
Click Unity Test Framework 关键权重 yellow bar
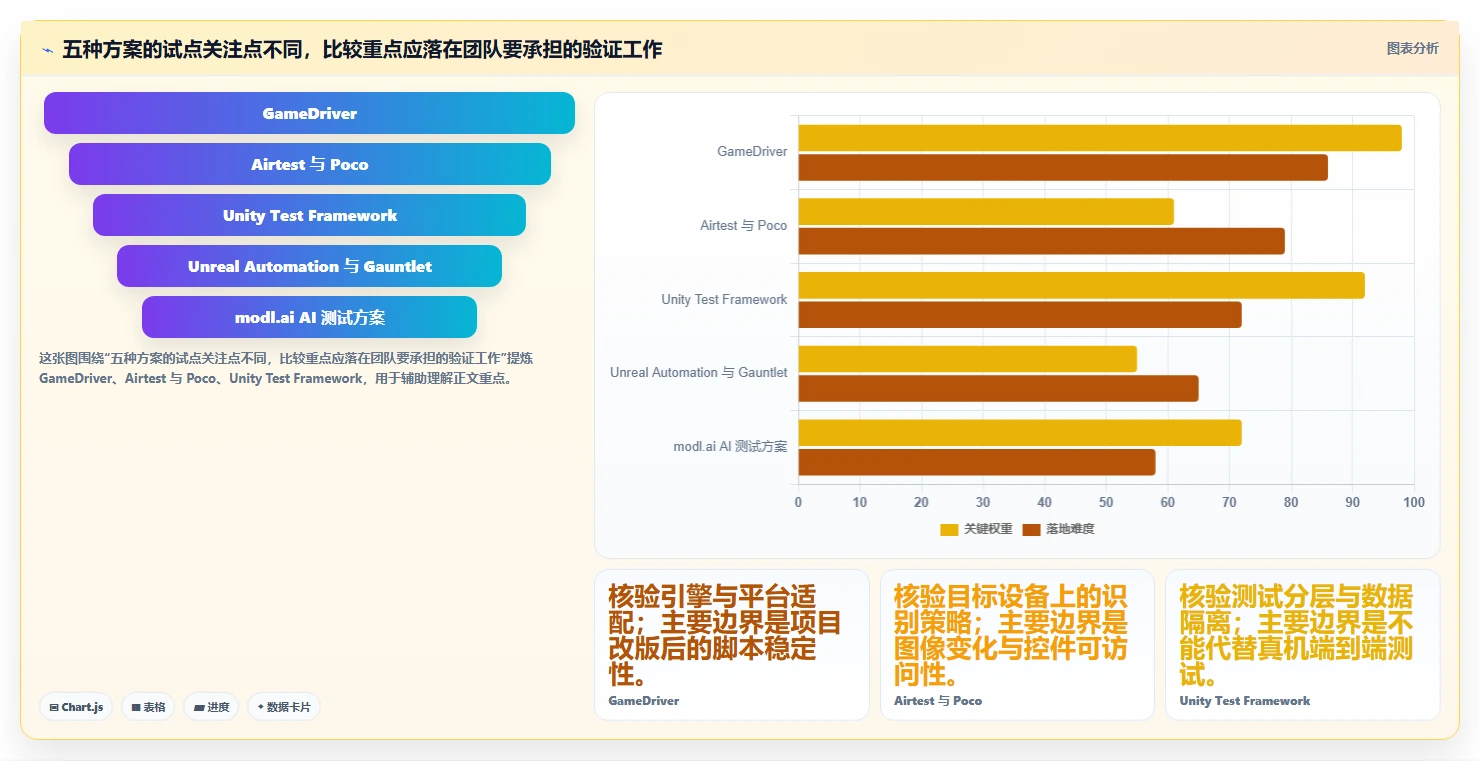tap(1081, 285)
